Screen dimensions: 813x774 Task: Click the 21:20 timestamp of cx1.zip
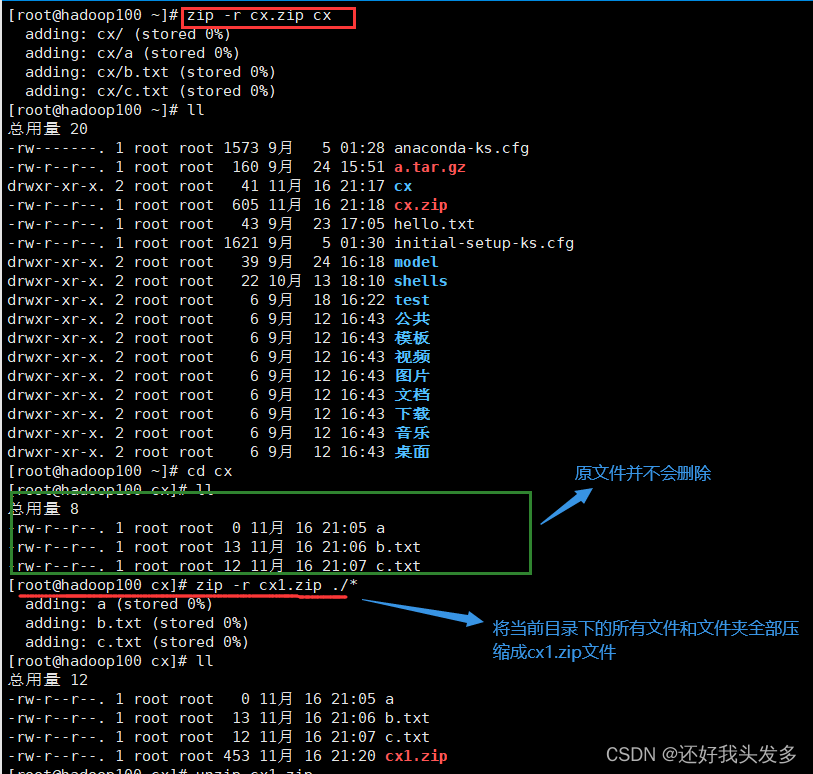[x=353, y=756]
